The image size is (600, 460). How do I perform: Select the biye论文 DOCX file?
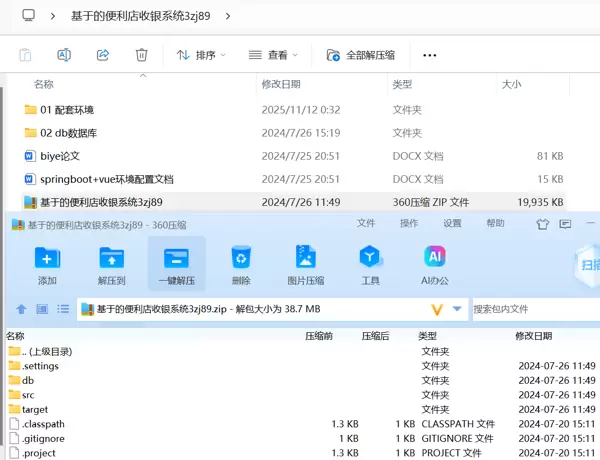tap(59, 156)
